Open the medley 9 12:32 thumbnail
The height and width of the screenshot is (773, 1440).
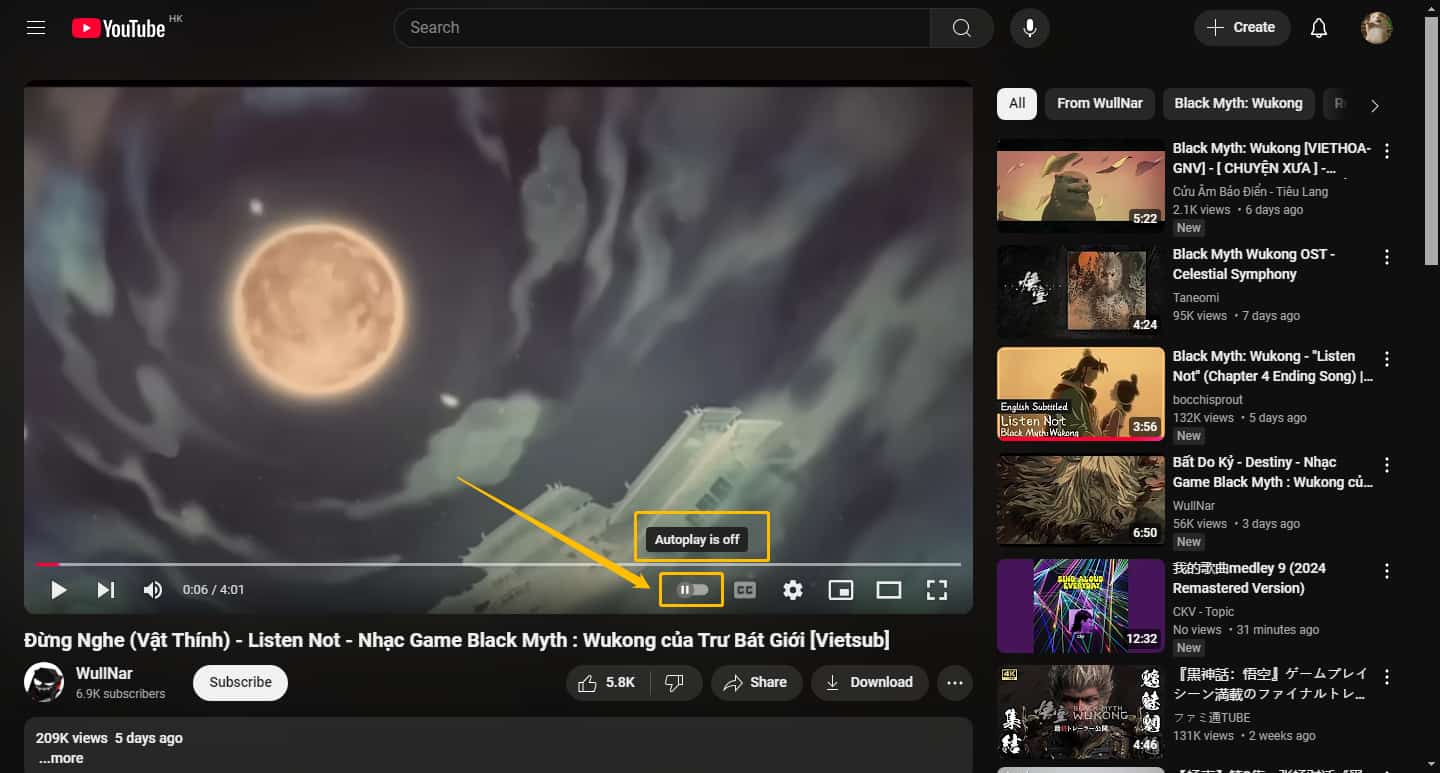(x=1081, y=606)
